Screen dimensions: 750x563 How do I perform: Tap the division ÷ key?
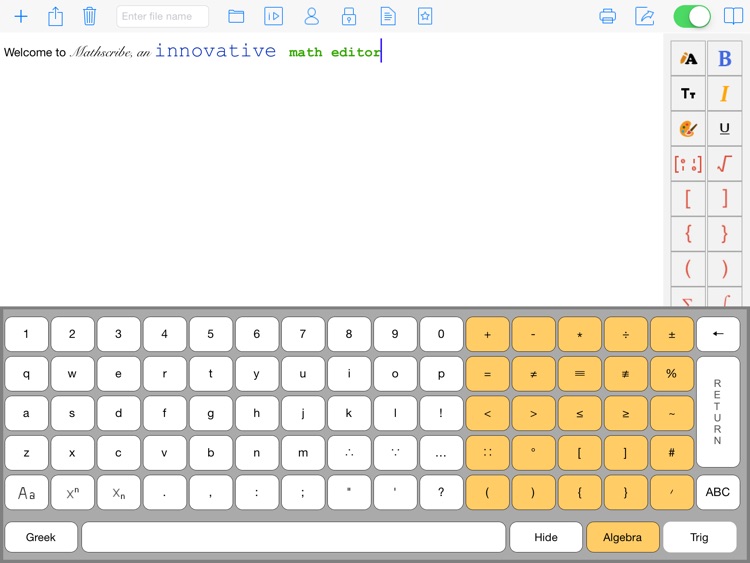(626, 334)
